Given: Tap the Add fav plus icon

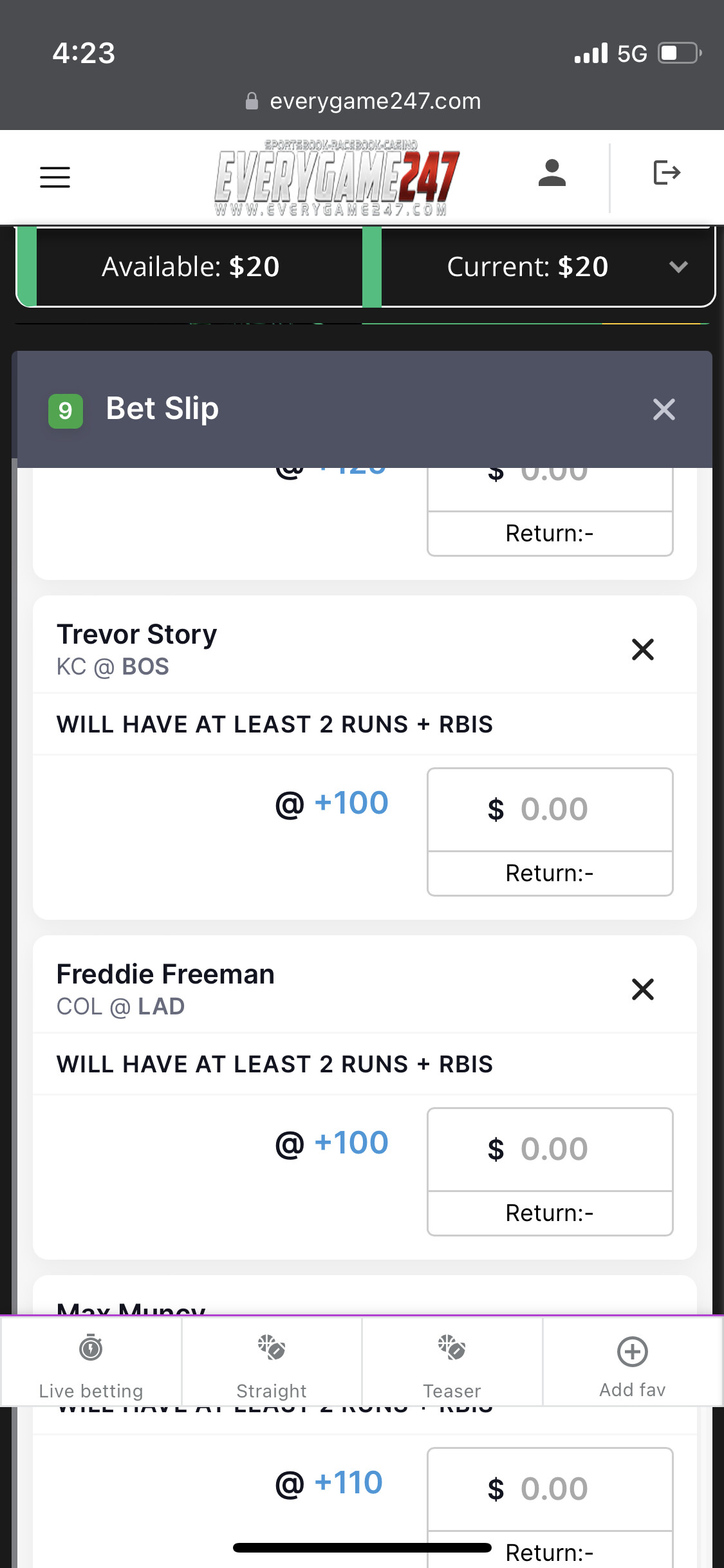Looking at the screenshot, I should (632, 1352).
